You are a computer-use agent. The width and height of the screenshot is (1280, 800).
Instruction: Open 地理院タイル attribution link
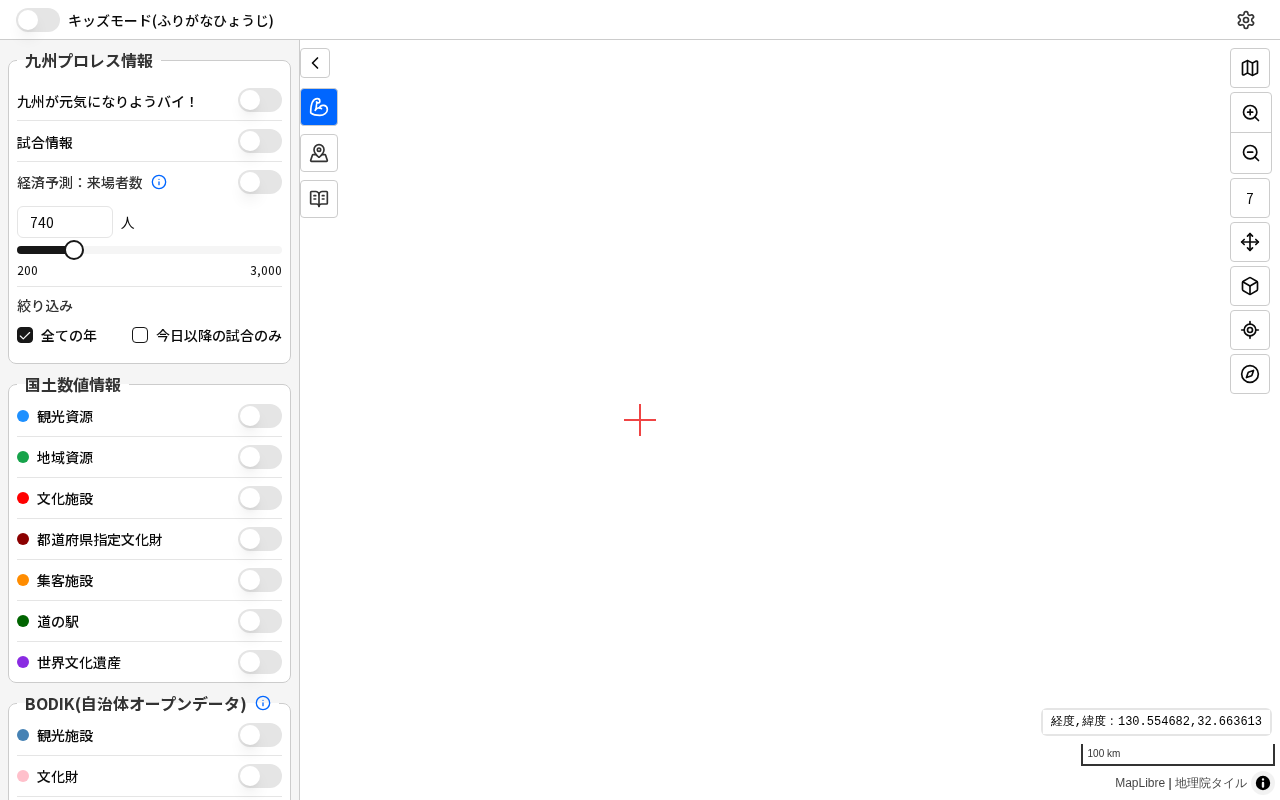pyautogui.click(x=1211, y=783)
